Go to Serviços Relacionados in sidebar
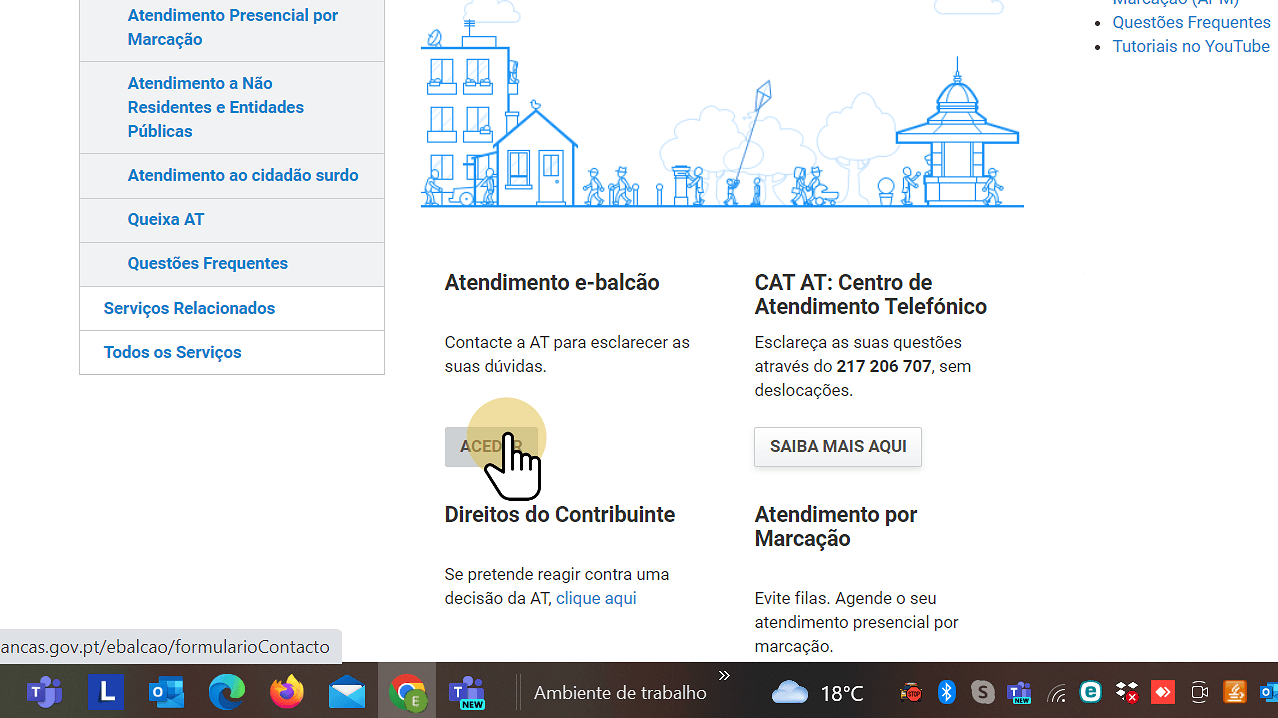1278x718 pixels. pyautogui.click(x=189, y=308)
